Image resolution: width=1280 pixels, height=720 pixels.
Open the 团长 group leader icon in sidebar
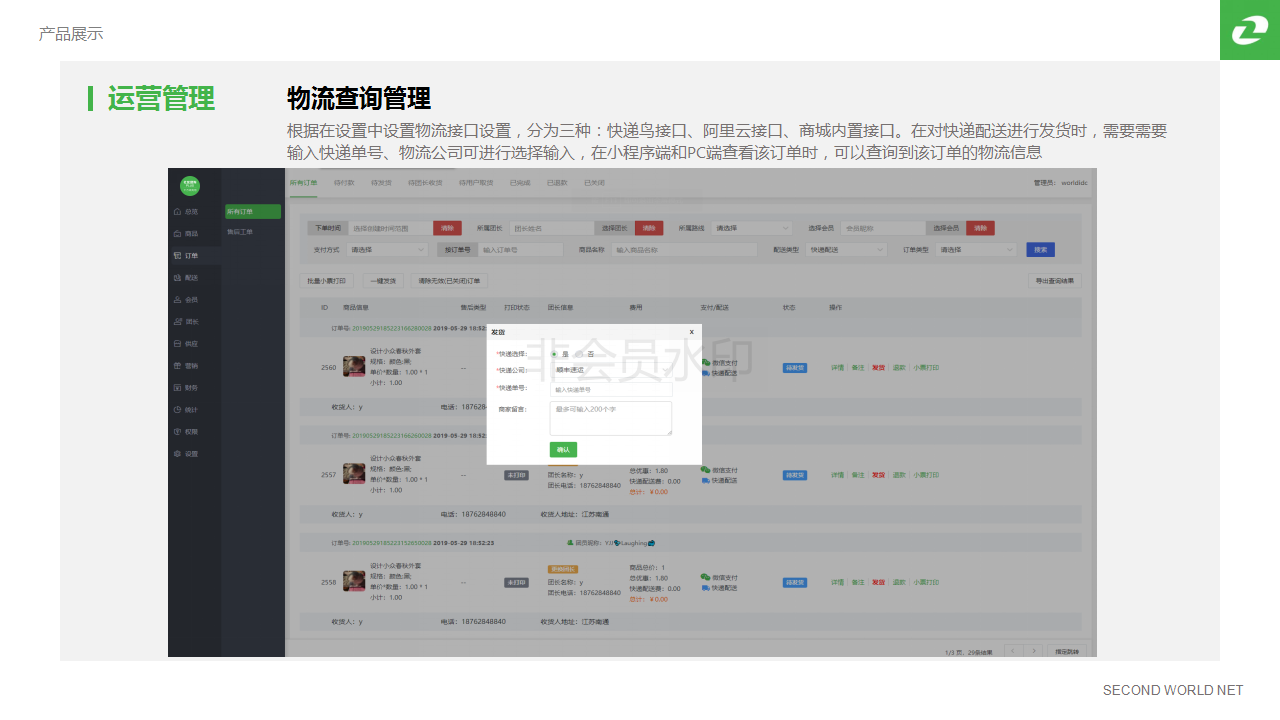coord(178,322)
